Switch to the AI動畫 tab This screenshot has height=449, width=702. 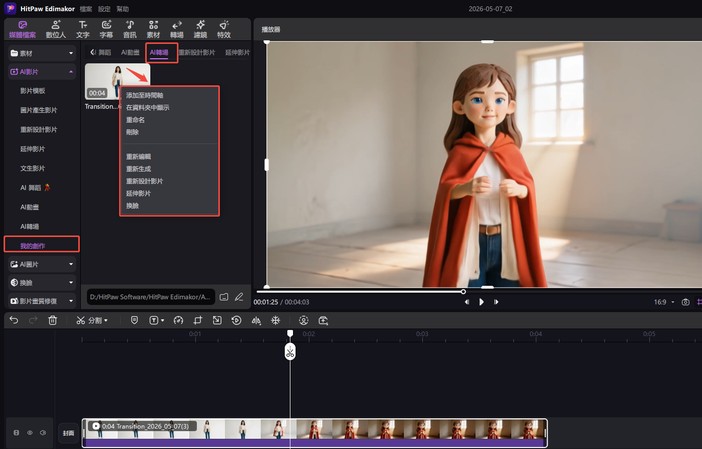130,52
